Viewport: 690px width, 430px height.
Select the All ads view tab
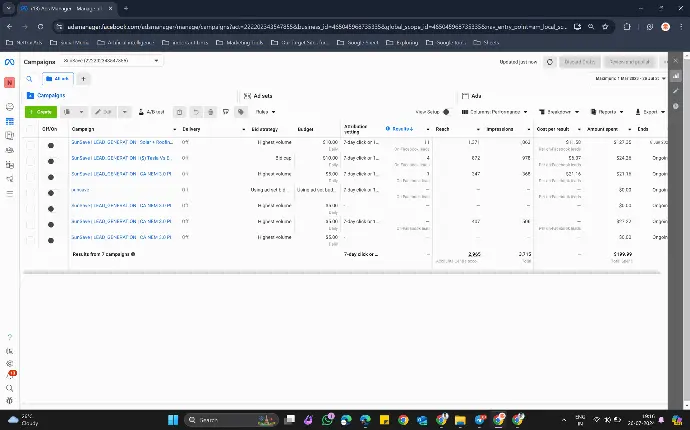[x=58, y=79]
